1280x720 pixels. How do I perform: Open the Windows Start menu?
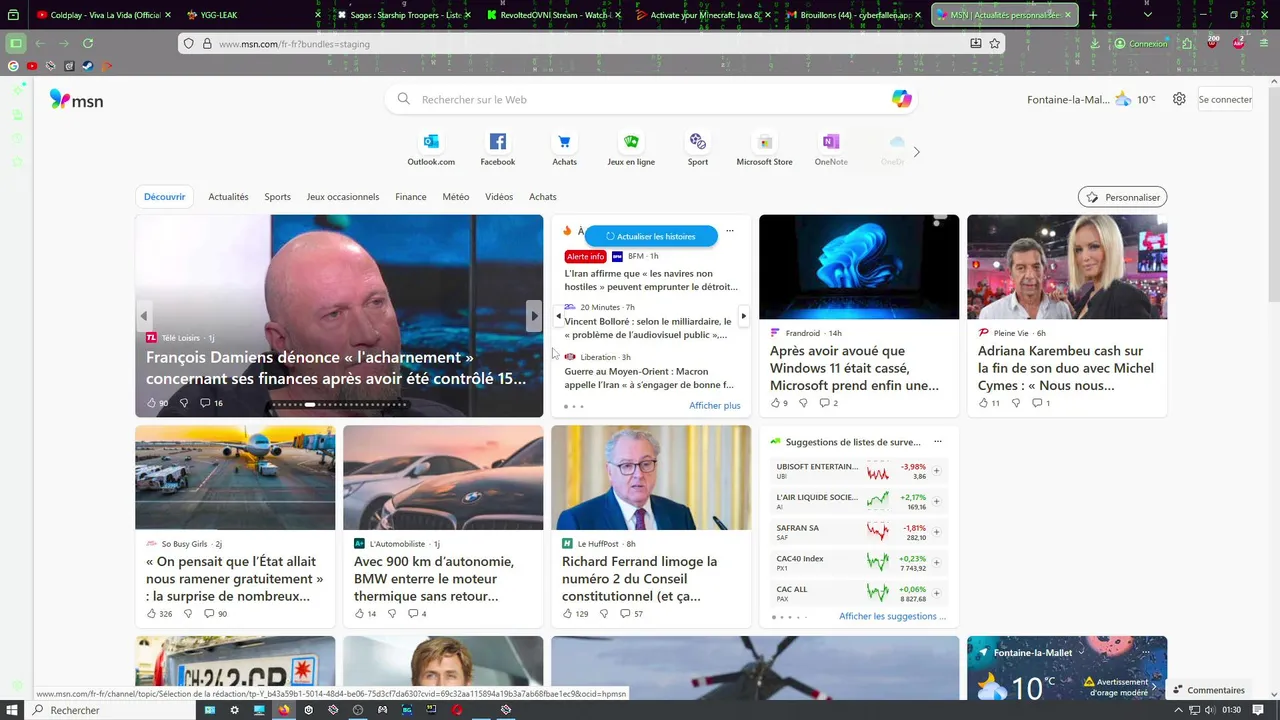pos(13,710)
